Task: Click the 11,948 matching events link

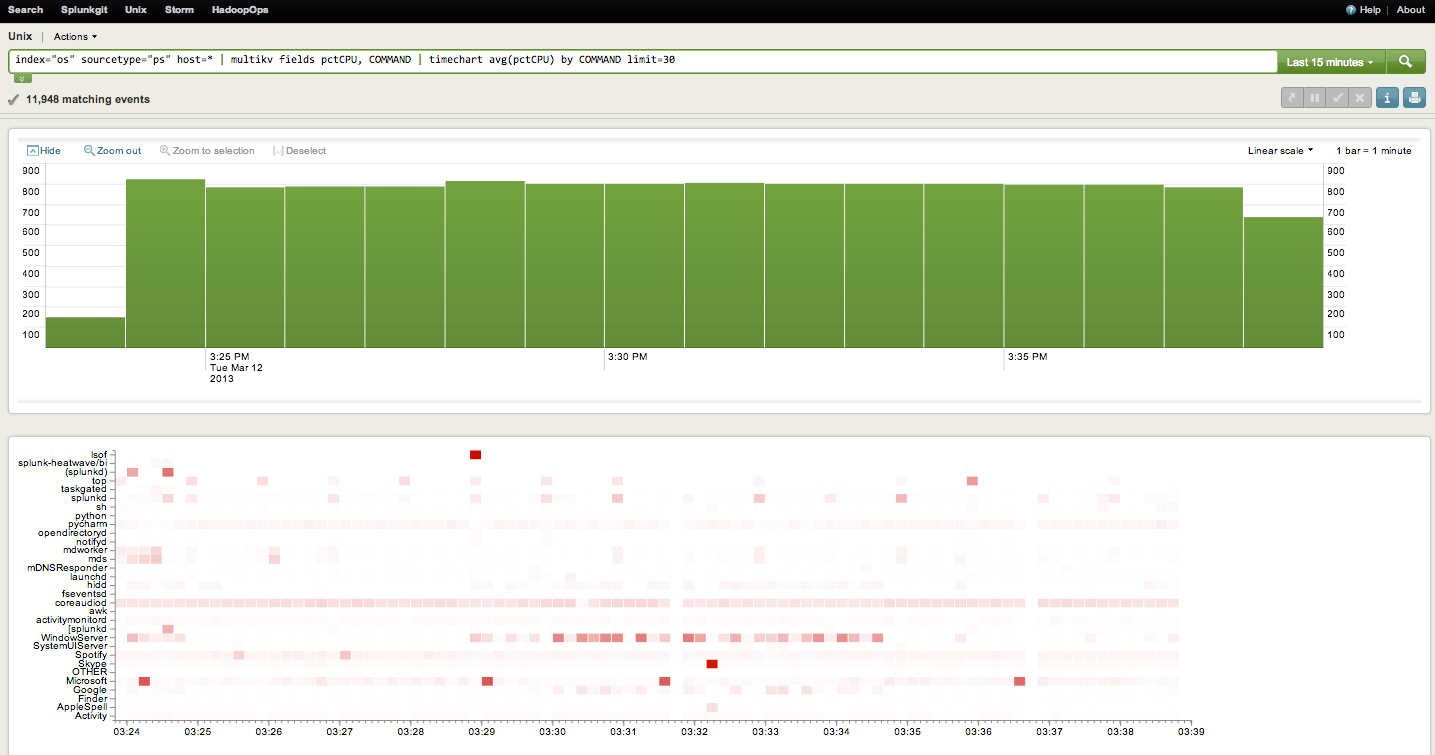Action: coord(88,99)
